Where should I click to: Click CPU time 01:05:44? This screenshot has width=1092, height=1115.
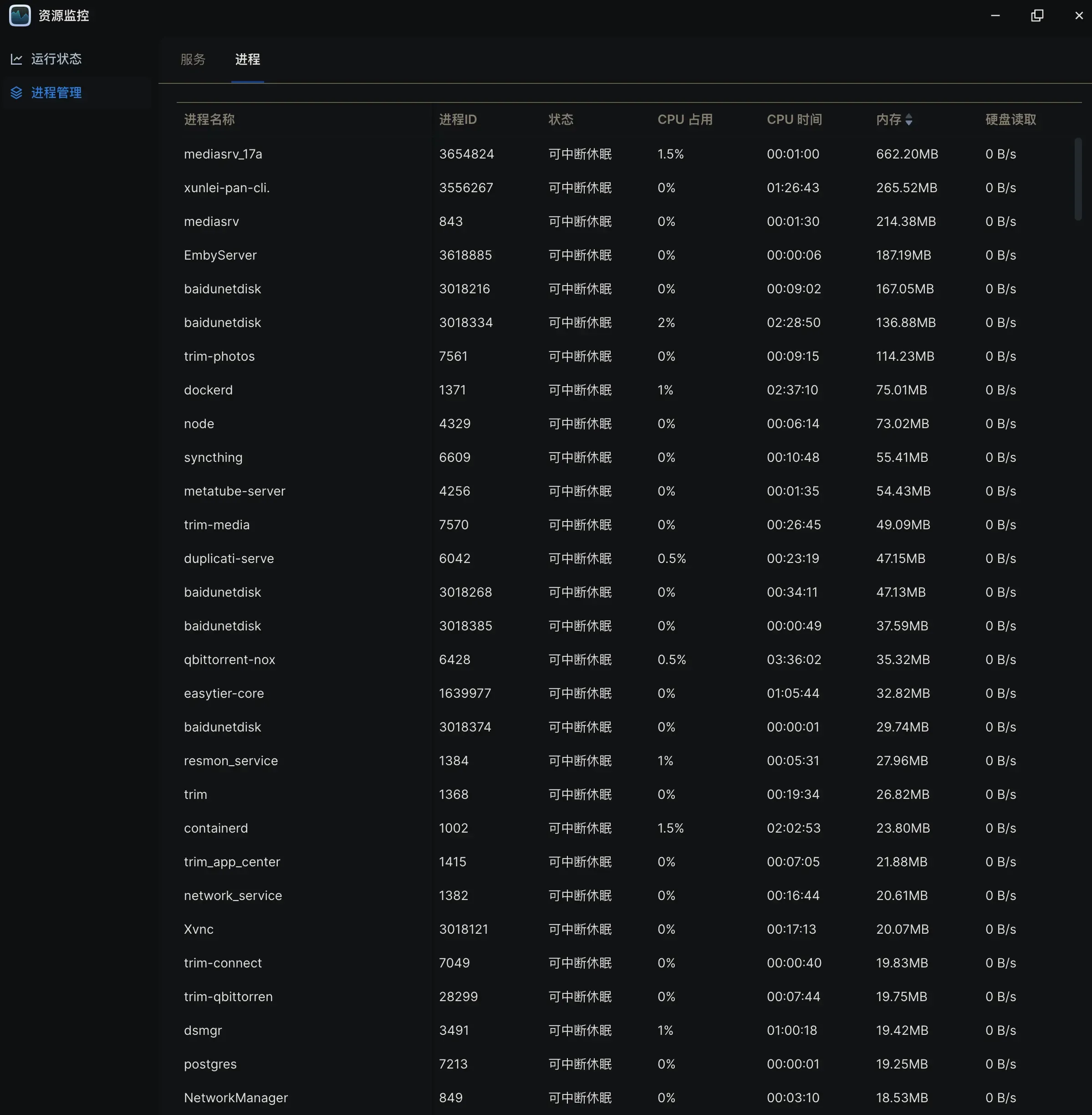(793, 693)
